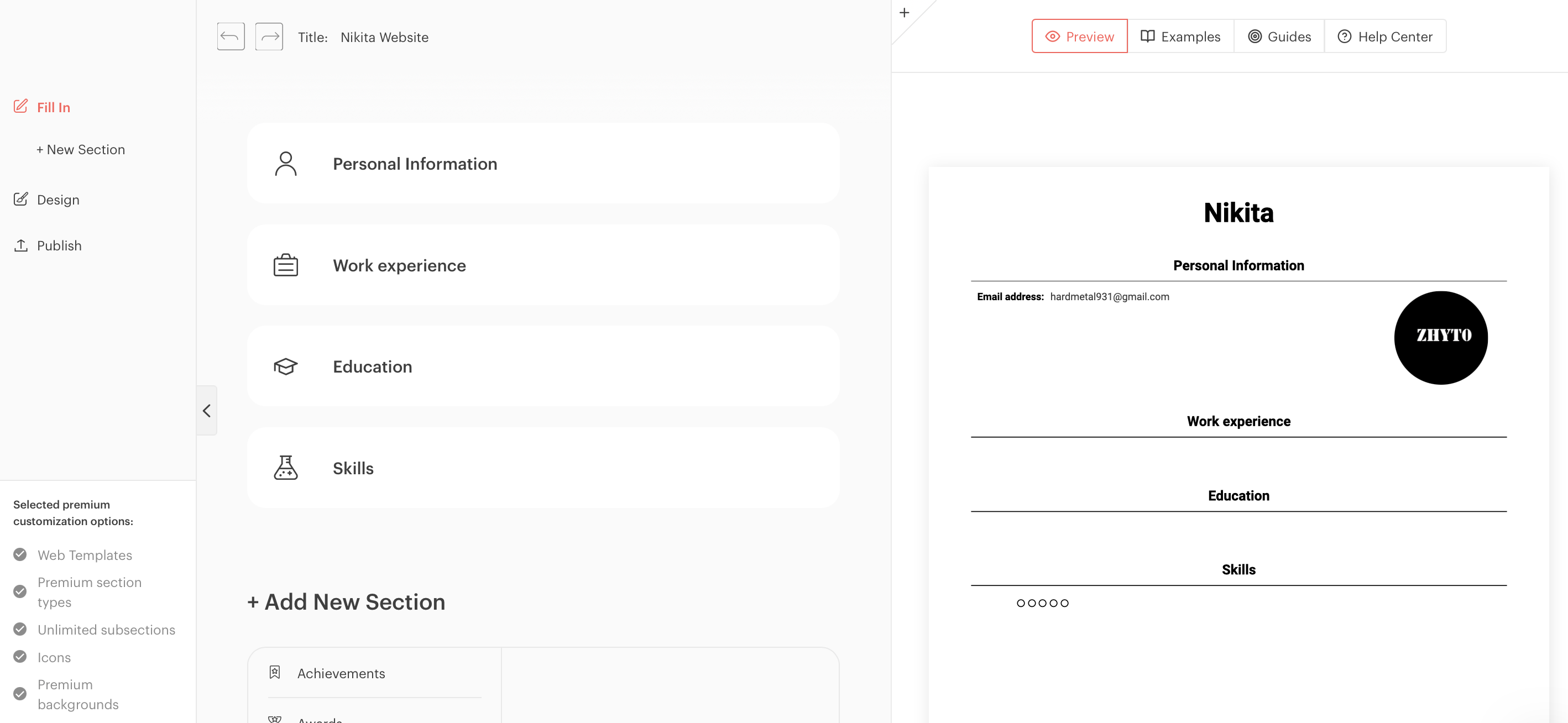Viewport: 1568px width, 723px height.
Task: Click the skill rating dots in the preview
Action: point(1043,602)
